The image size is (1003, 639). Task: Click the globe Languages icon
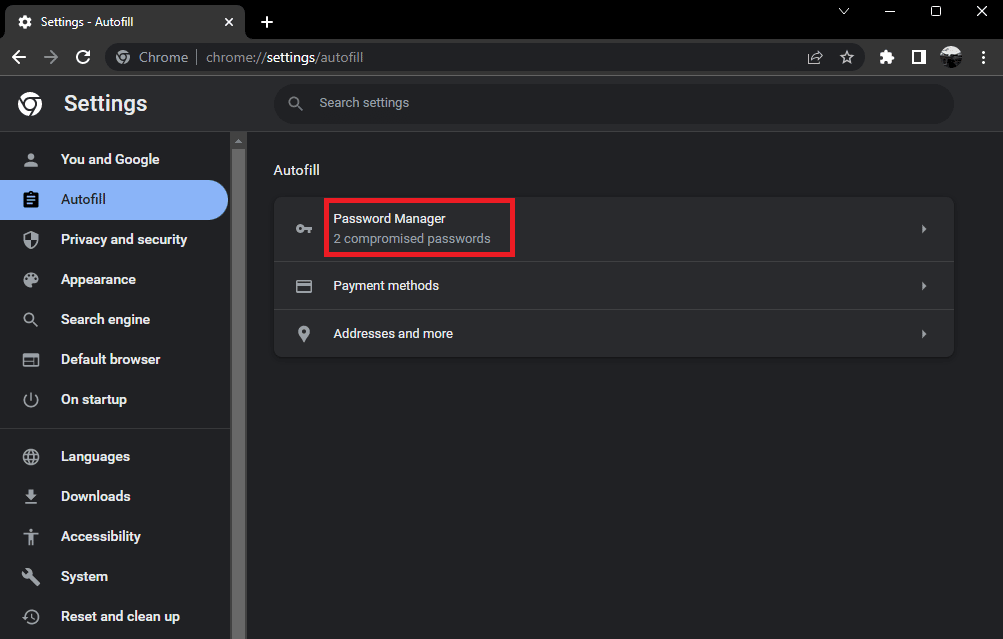tap(31, 457)
